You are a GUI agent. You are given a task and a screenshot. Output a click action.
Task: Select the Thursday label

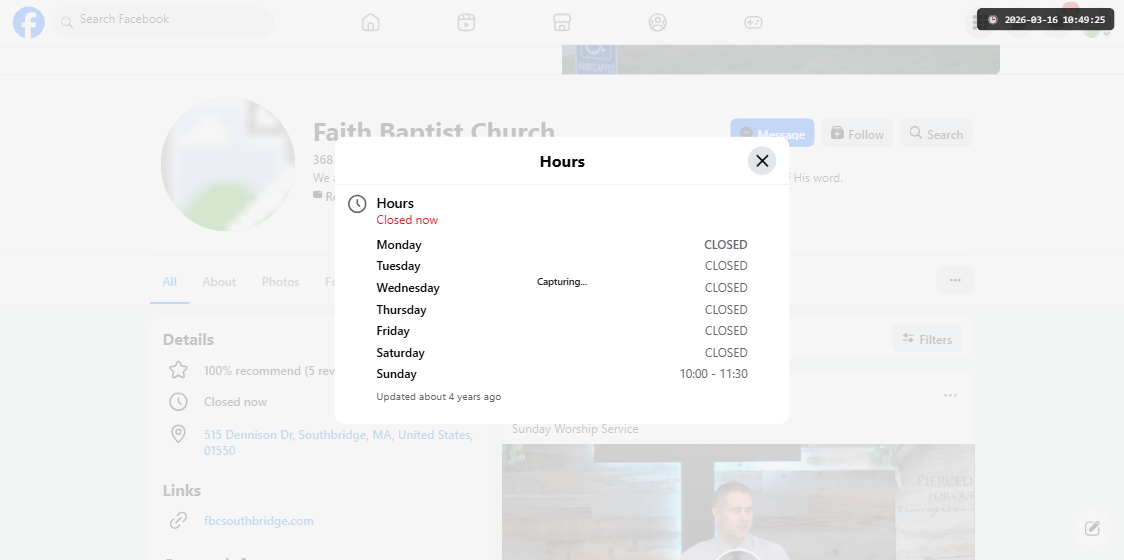401,310
